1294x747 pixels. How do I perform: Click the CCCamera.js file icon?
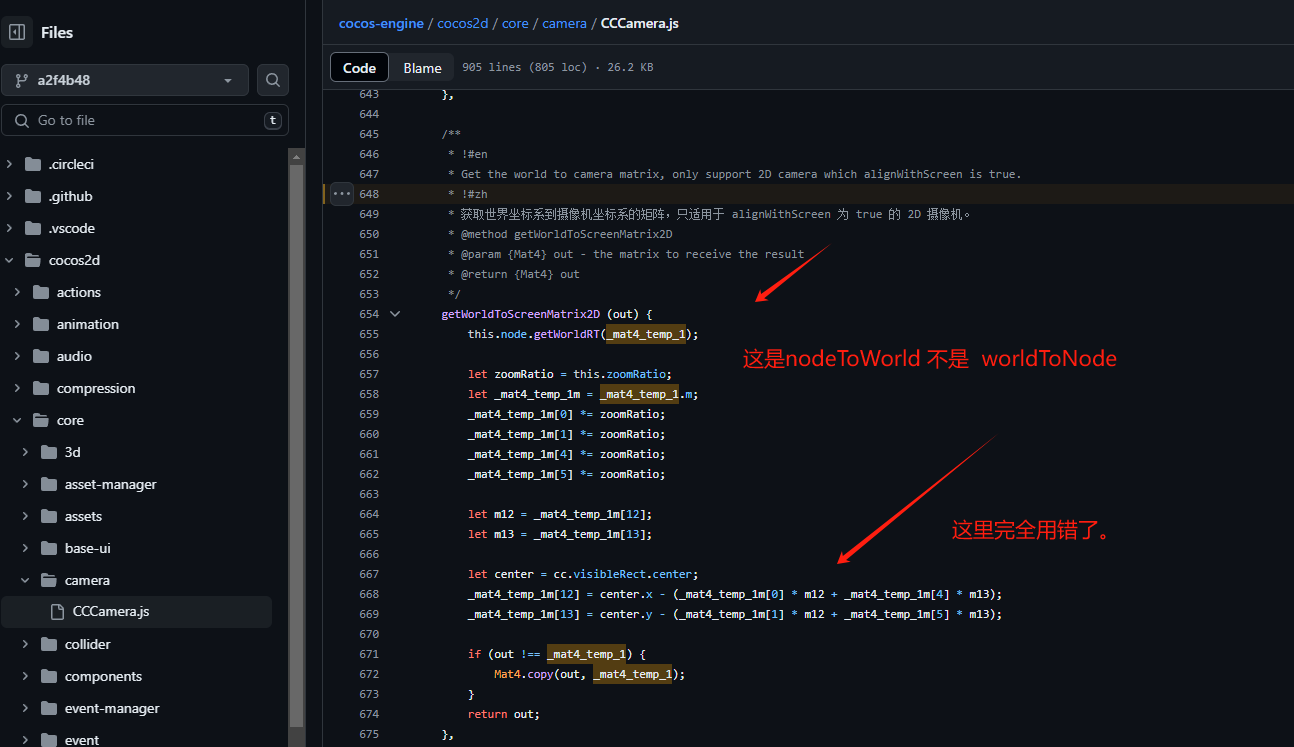tap(57, 612)
